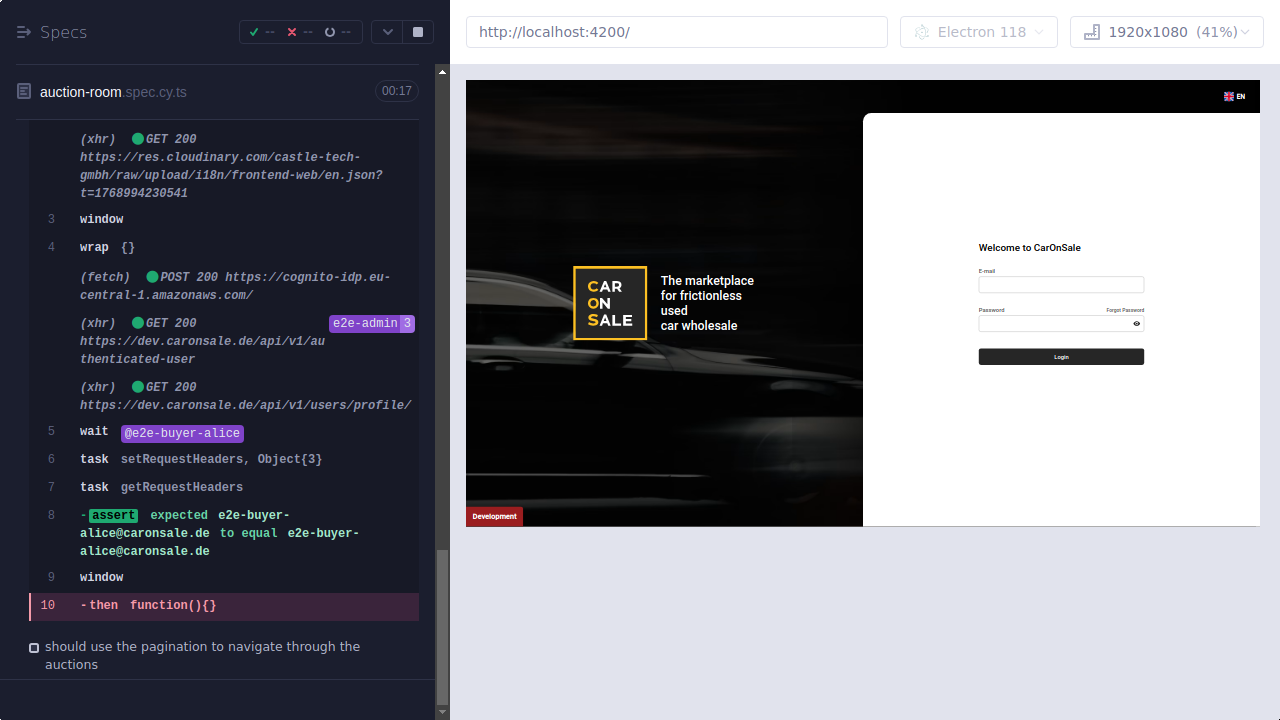Image resolution: width=1280 pixels, height=720 pixels.
Task: Collapse all test commands via the chevron
Action: (x=387, y=31)
